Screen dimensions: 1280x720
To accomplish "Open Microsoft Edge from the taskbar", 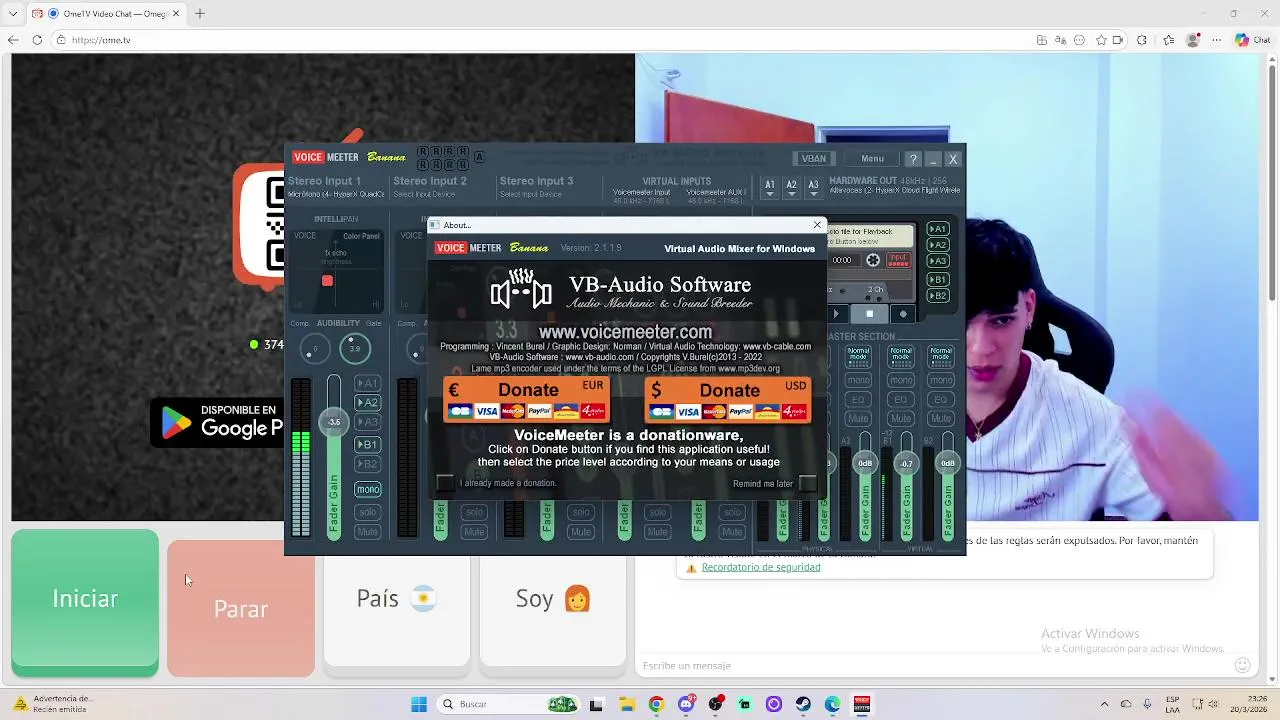I will click(x=832, y=705).
